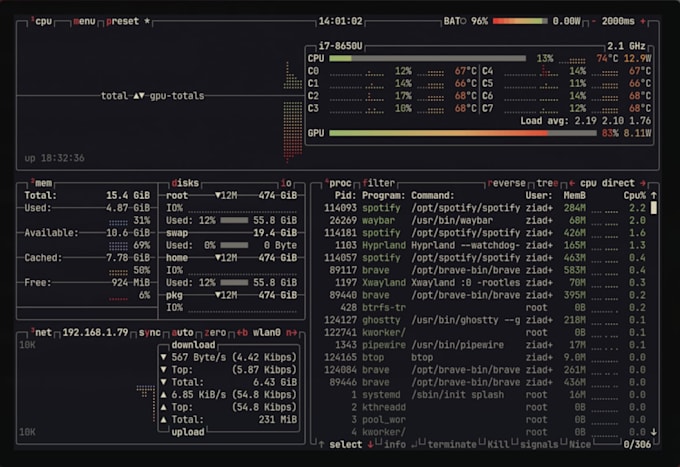This screenshot has width=680, height=467.
Task: Click info in the process footer
Action: (x=395, y=444)
